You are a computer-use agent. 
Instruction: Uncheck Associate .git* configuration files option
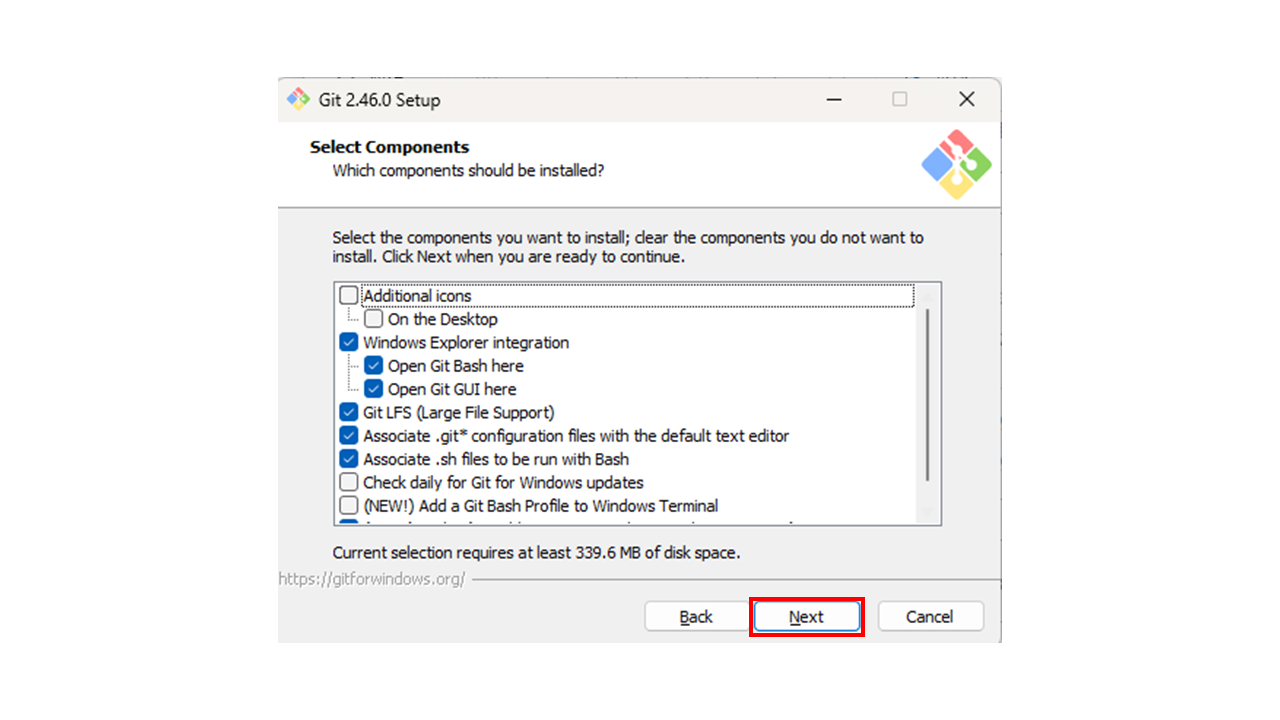point(348,436)
